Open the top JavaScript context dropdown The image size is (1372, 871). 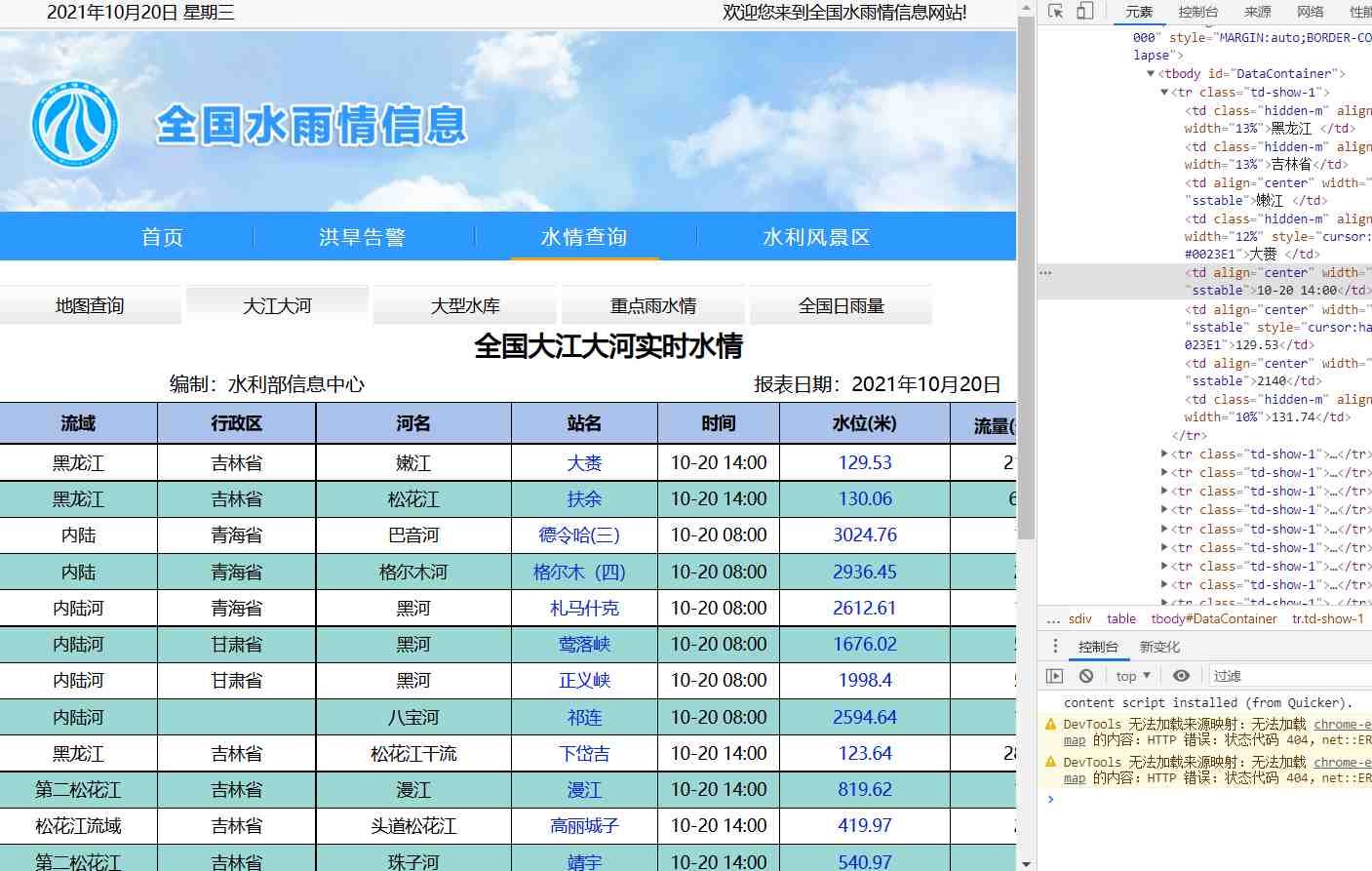(x=1133, y=676)
